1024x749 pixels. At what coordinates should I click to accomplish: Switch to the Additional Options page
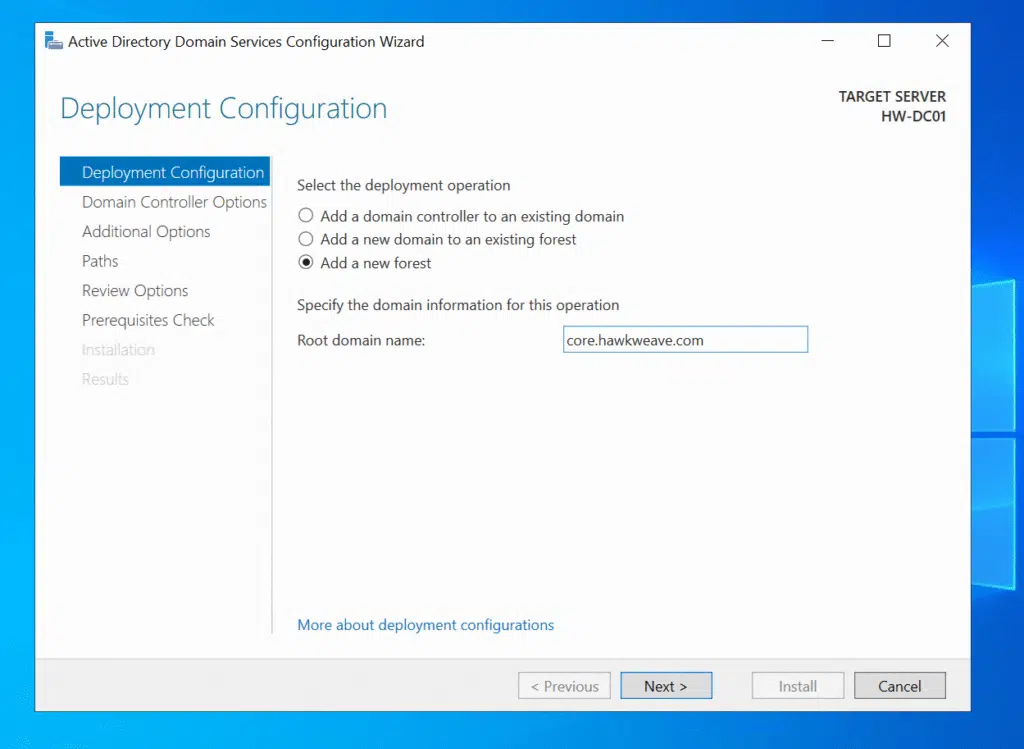[146, 231]
